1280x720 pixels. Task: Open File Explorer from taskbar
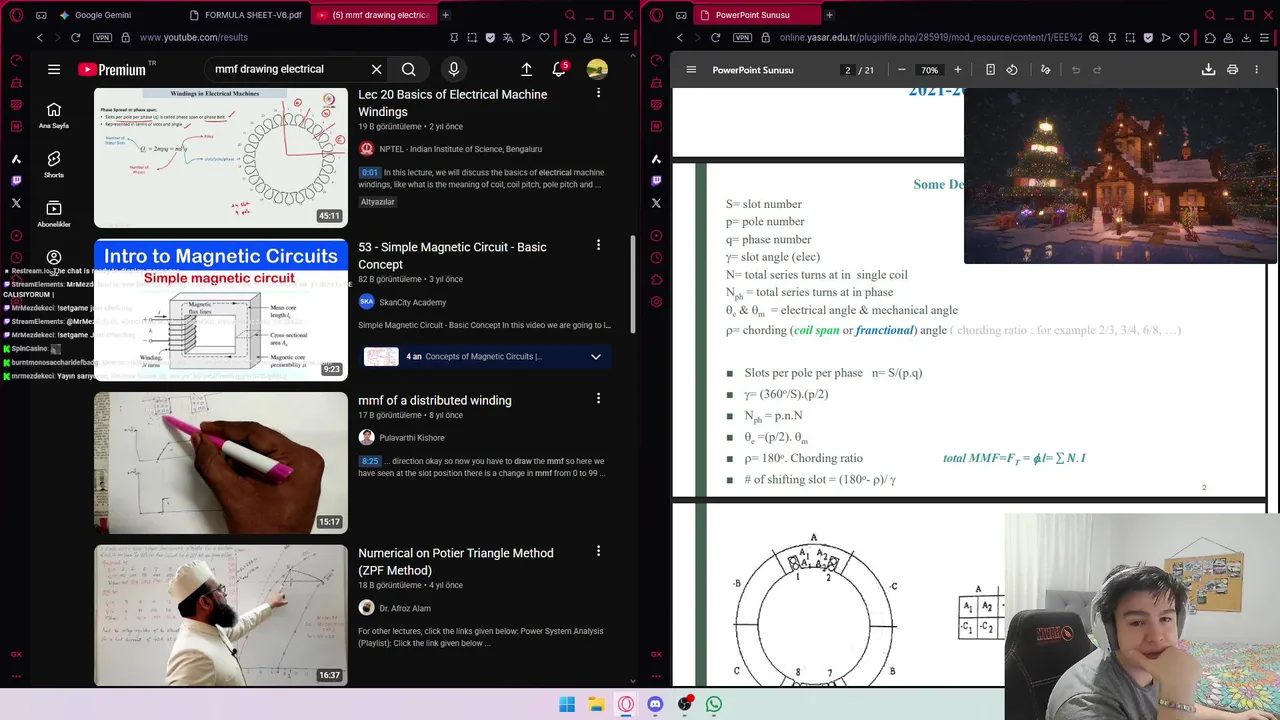point(596,704)
